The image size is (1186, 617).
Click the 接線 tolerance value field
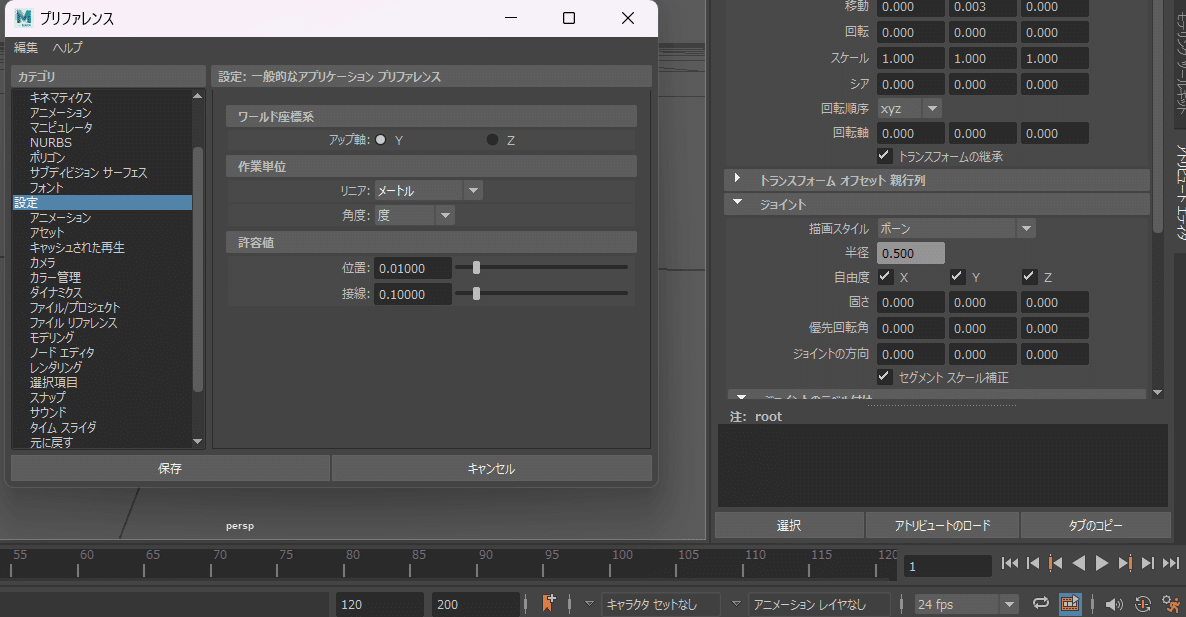click(413, 294)
